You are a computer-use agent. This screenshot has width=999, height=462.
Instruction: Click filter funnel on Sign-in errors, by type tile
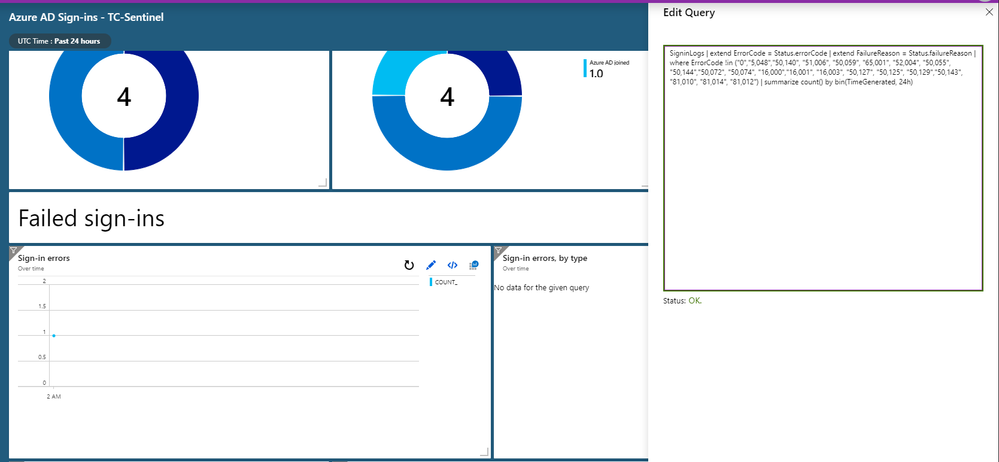[x=499, y=250]
